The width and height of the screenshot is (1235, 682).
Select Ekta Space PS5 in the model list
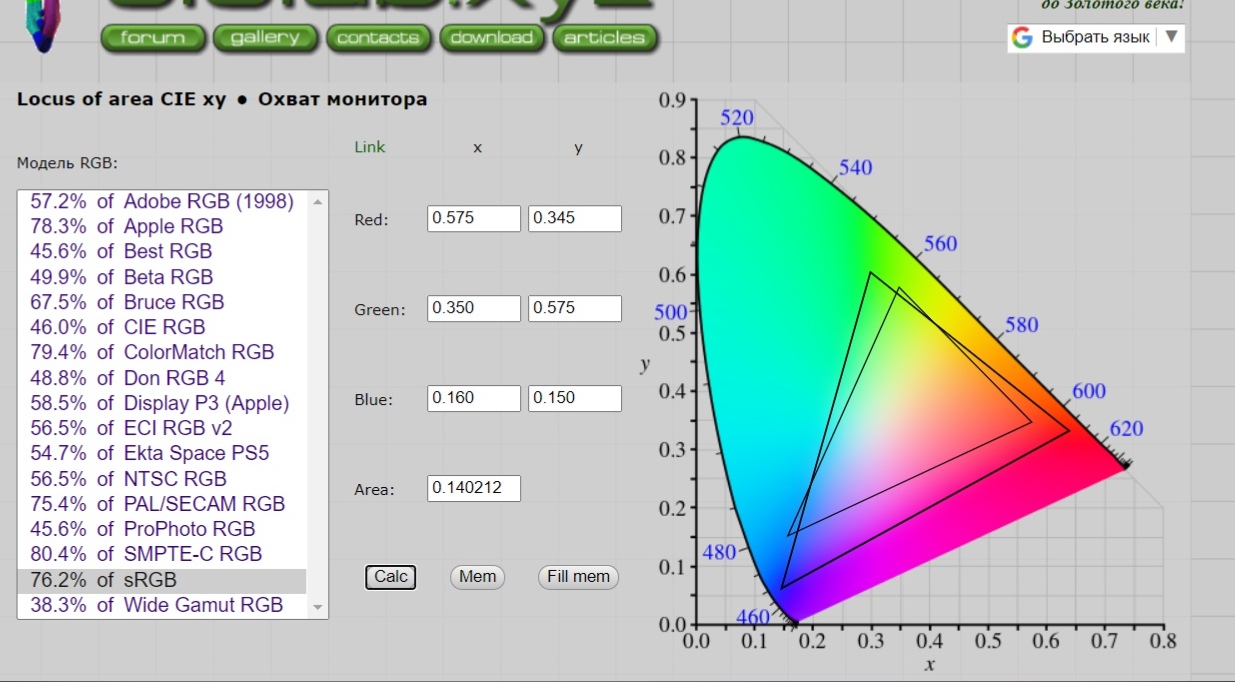(162, 453)
